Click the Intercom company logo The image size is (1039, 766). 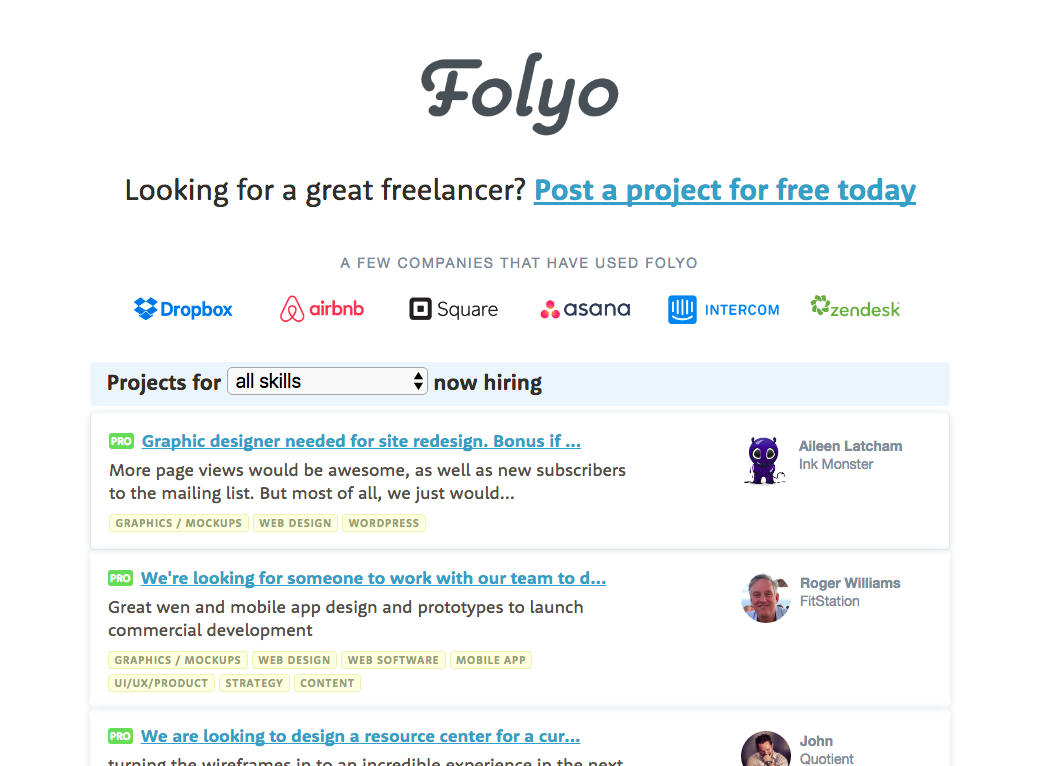723,309
